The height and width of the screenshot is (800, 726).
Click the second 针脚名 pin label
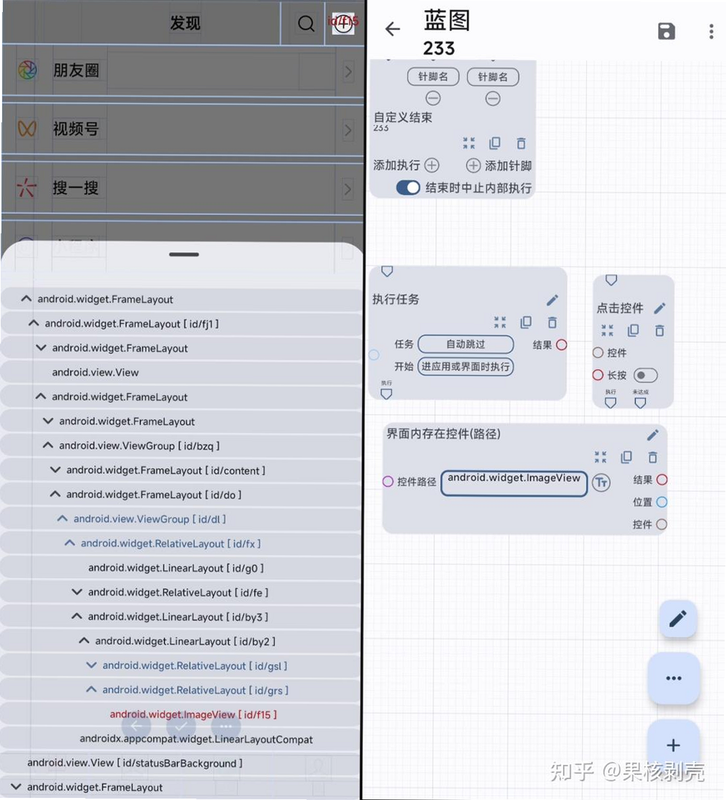click(493, 77)
